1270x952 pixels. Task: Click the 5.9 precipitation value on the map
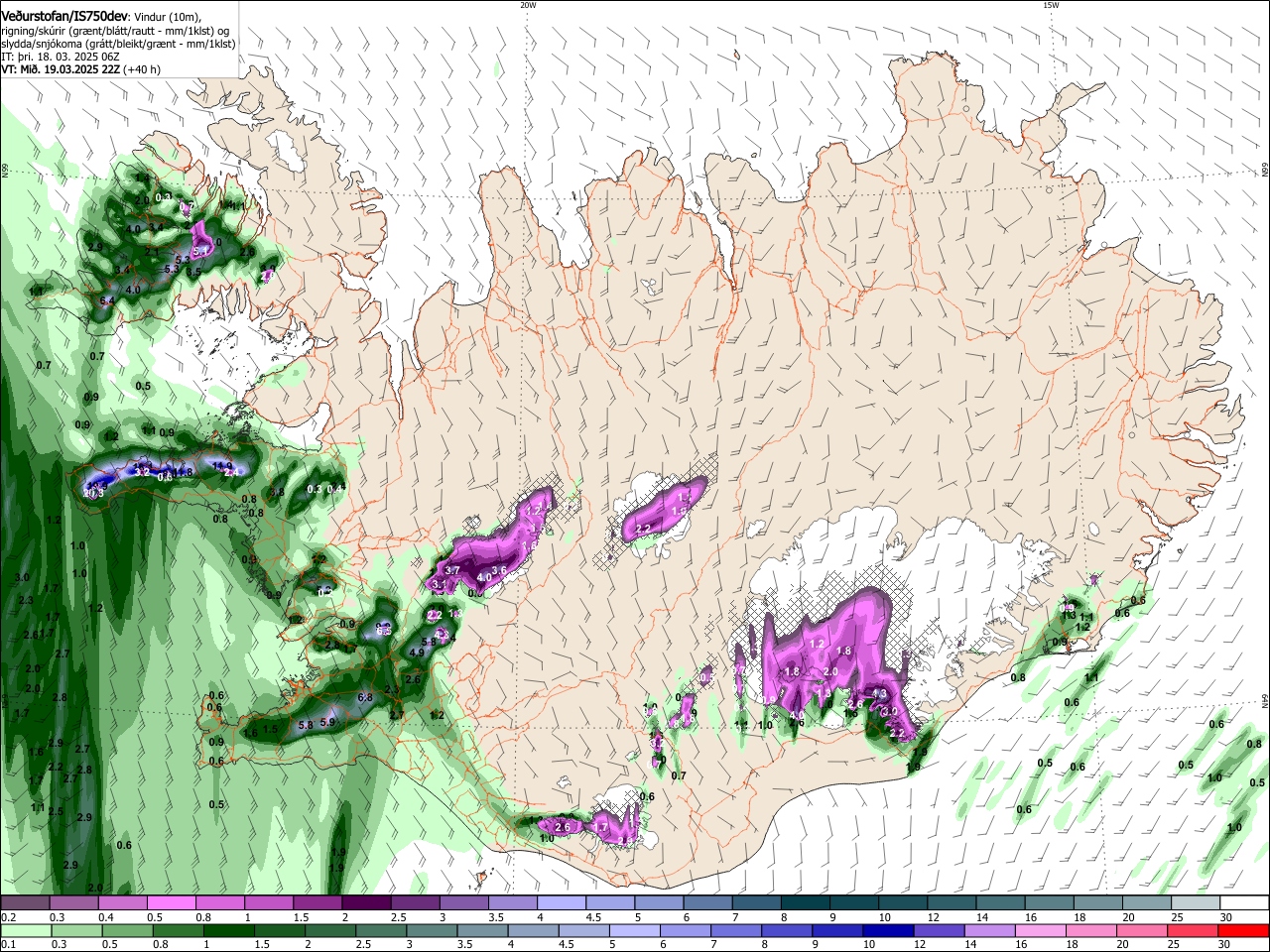327,723
